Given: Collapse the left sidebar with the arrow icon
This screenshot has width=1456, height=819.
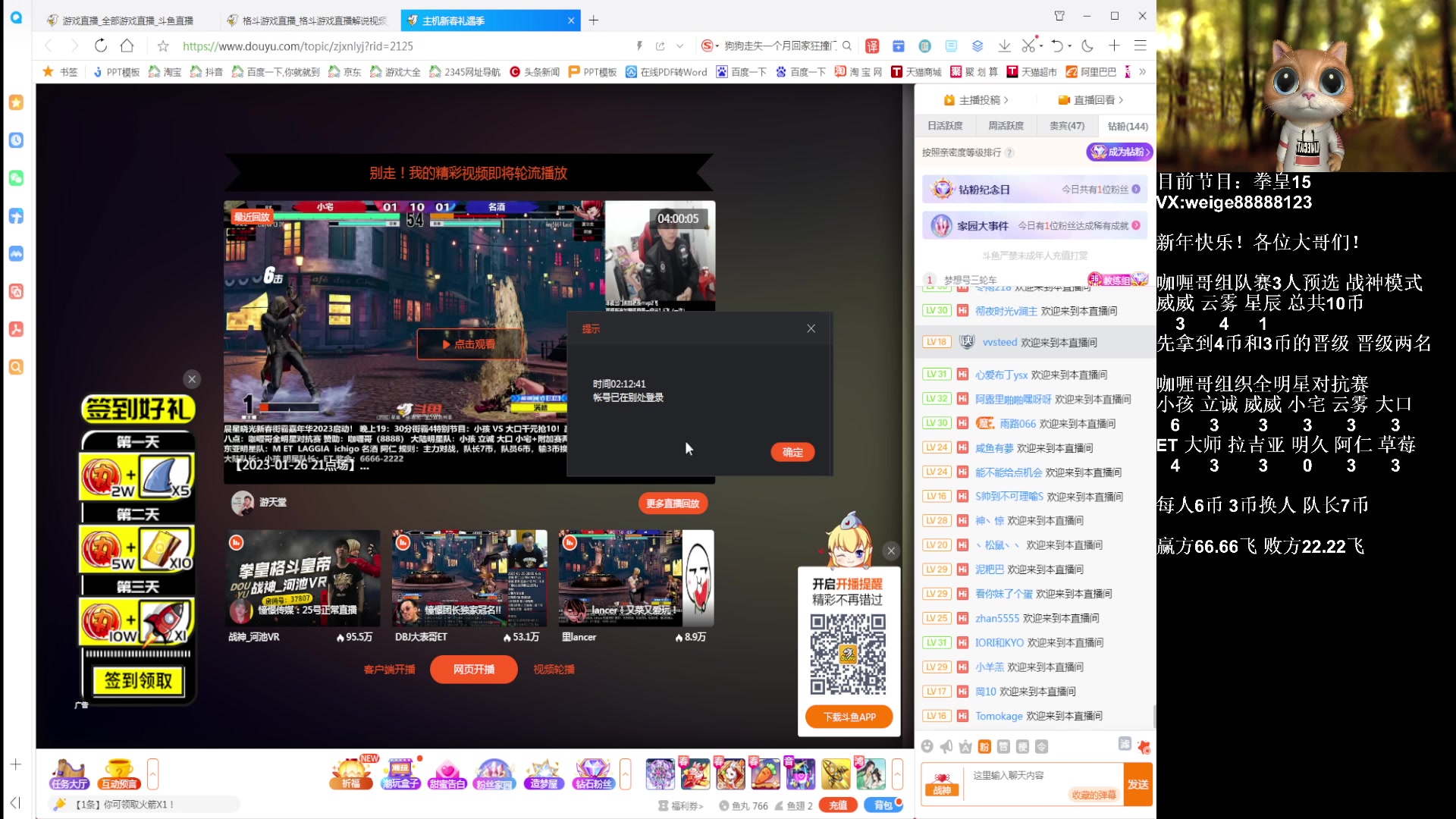Looking at the screenshot, I should click(x=15, y=802).
